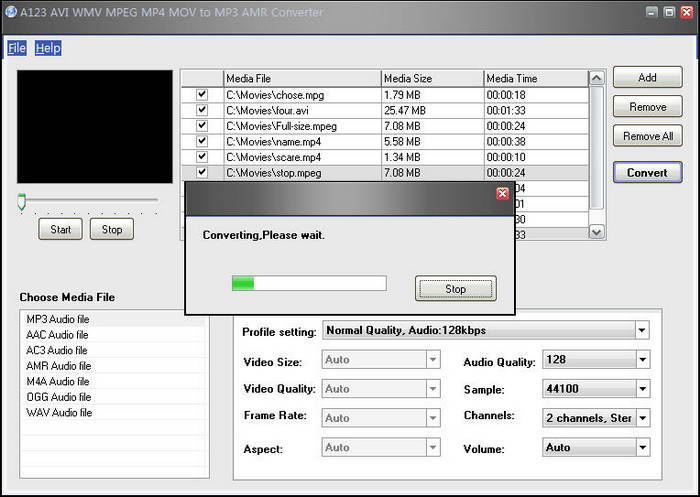Click the 00:01:33 time cell for four.avi
The width and height of the screenshot is (700, 497).
pyautogui.click(x=536, y=110)
